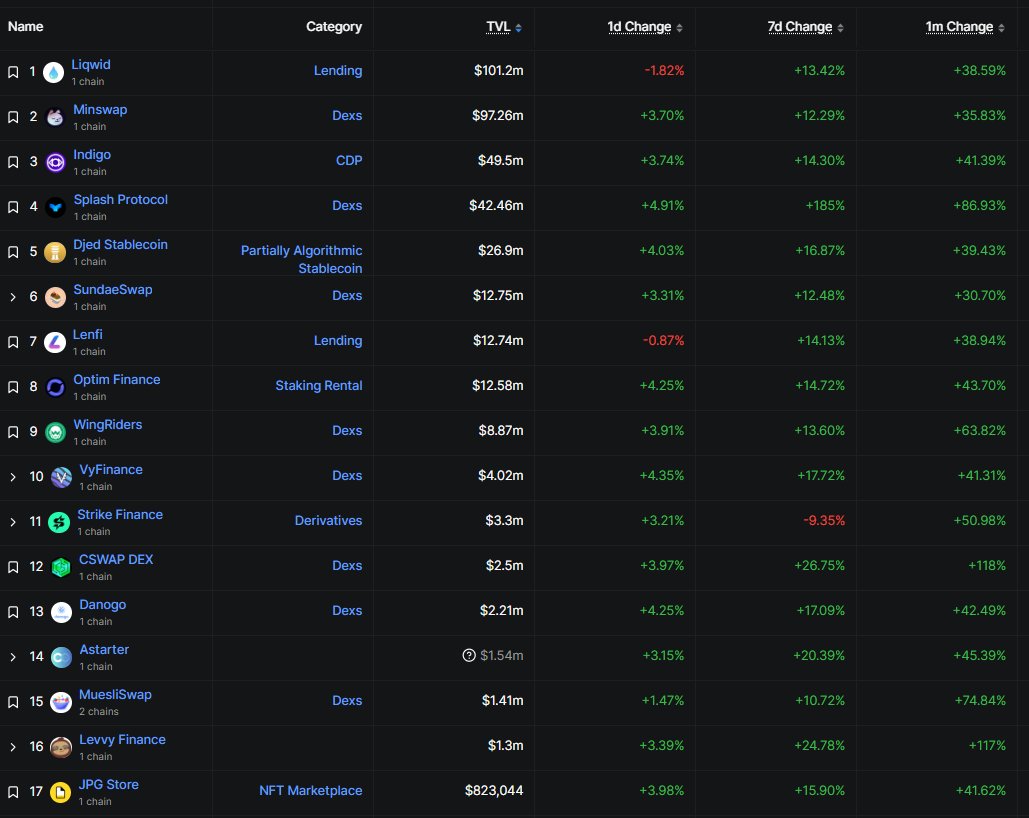Image resolution: width=1029 pixels, height=818 pixels.
Task: Click the Liqwid protocol logo icon
Action: [53, 72]
